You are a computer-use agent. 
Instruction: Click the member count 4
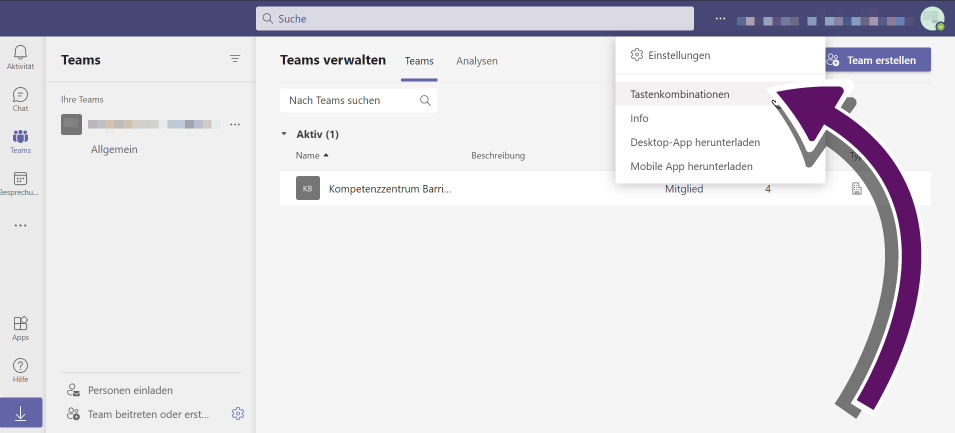click(x=768, y=189)
